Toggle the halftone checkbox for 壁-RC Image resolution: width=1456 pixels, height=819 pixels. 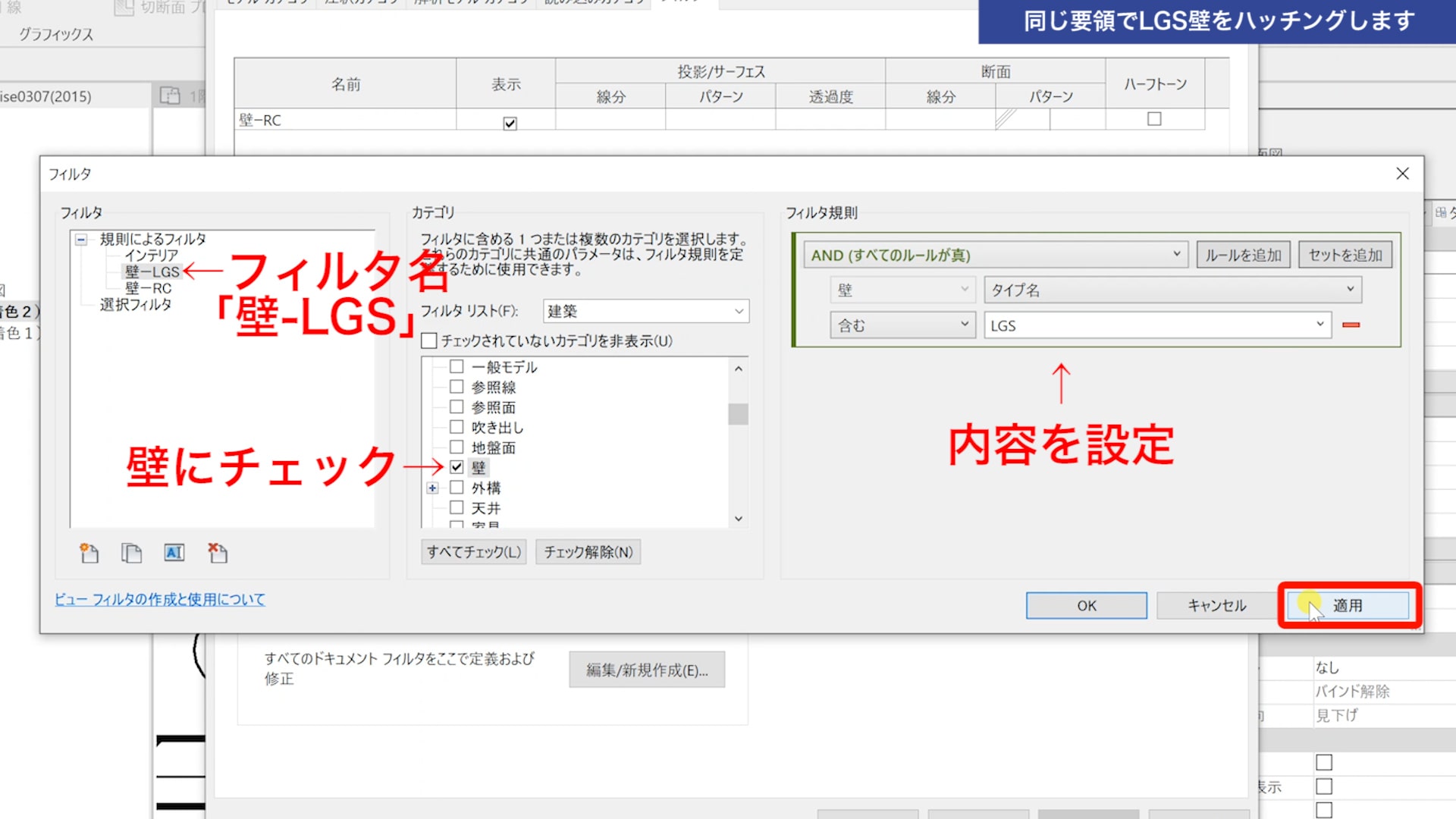click(1154, 119)
